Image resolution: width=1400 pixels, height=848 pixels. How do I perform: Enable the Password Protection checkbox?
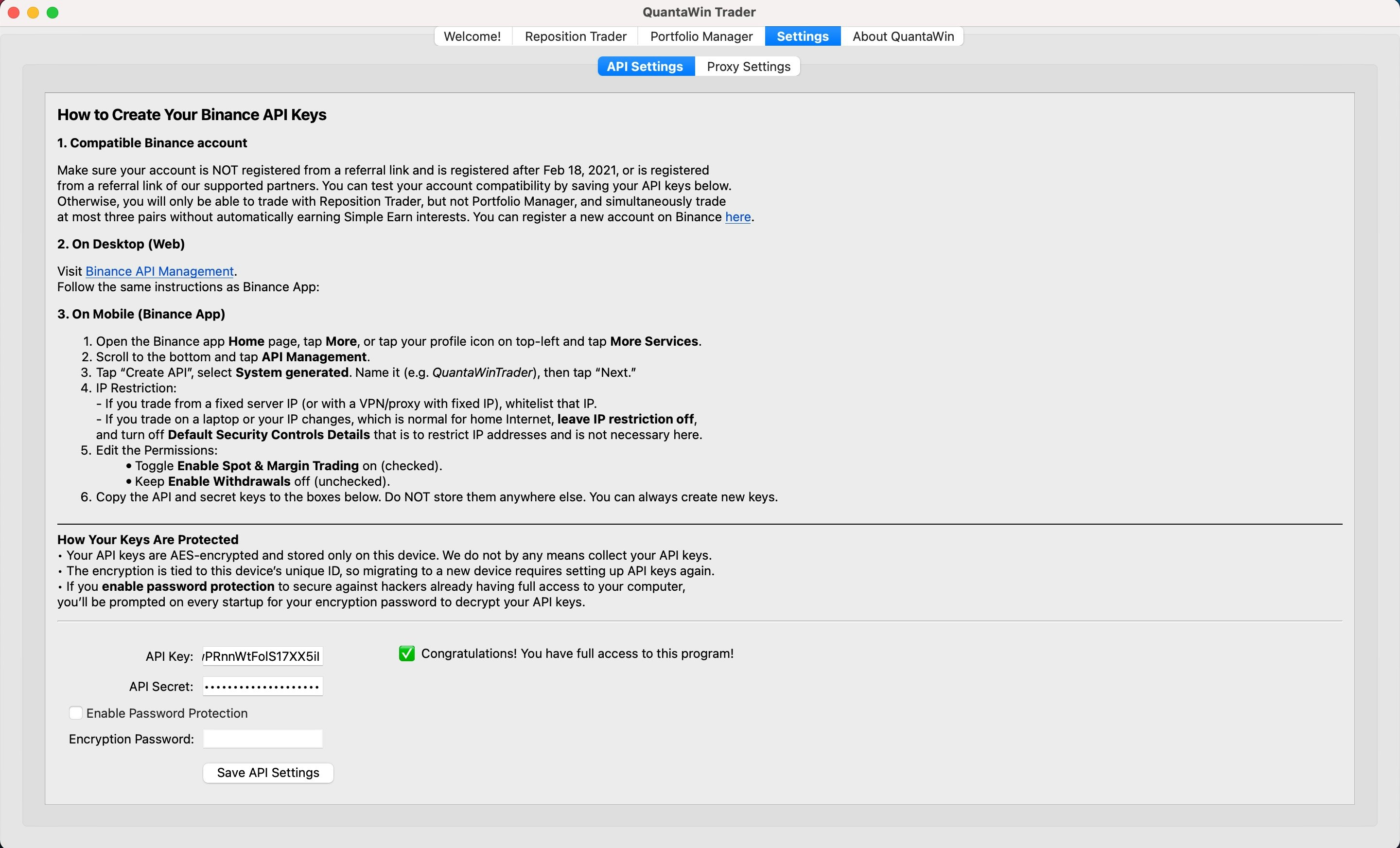[x=75, y=713]
